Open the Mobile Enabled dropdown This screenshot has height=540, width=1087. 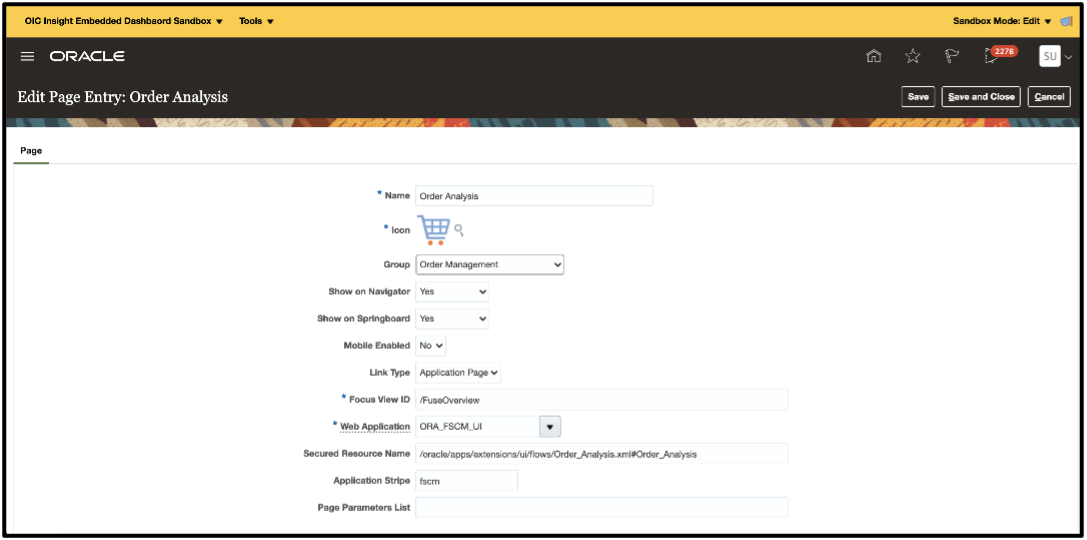[431, 345]
